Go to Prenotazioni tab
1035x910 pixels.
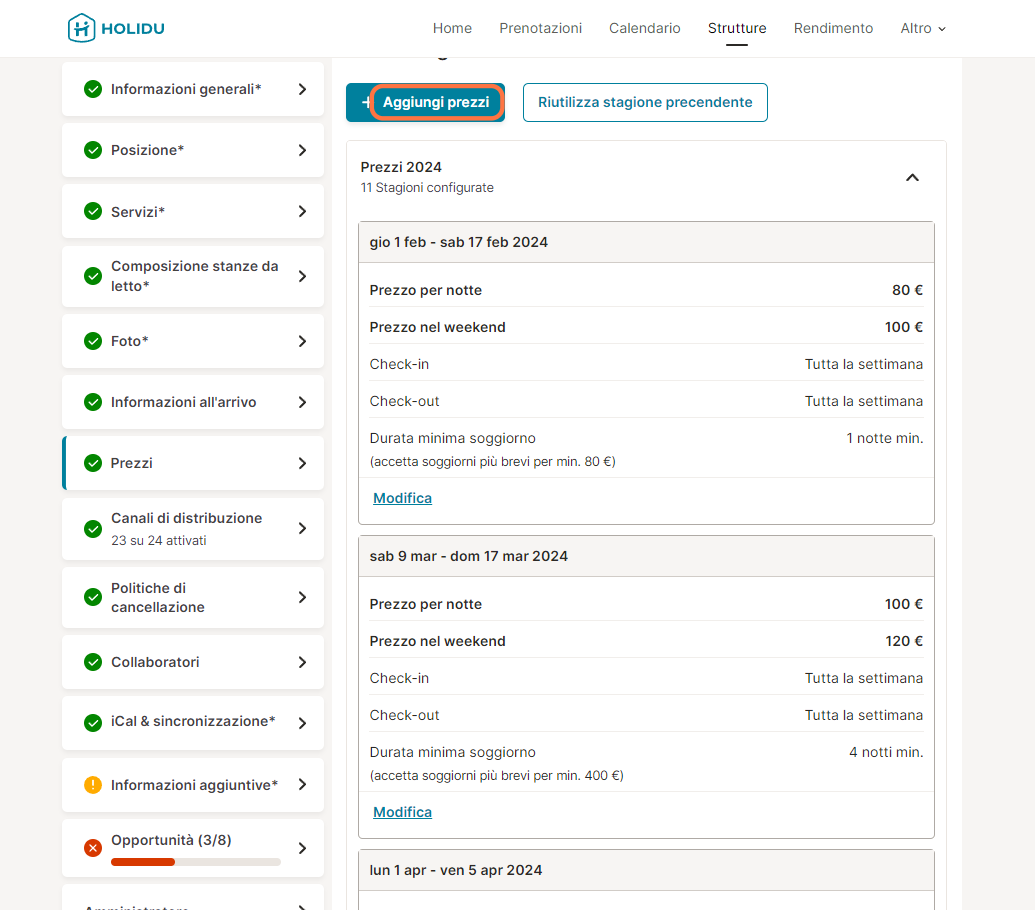point(541,28)
